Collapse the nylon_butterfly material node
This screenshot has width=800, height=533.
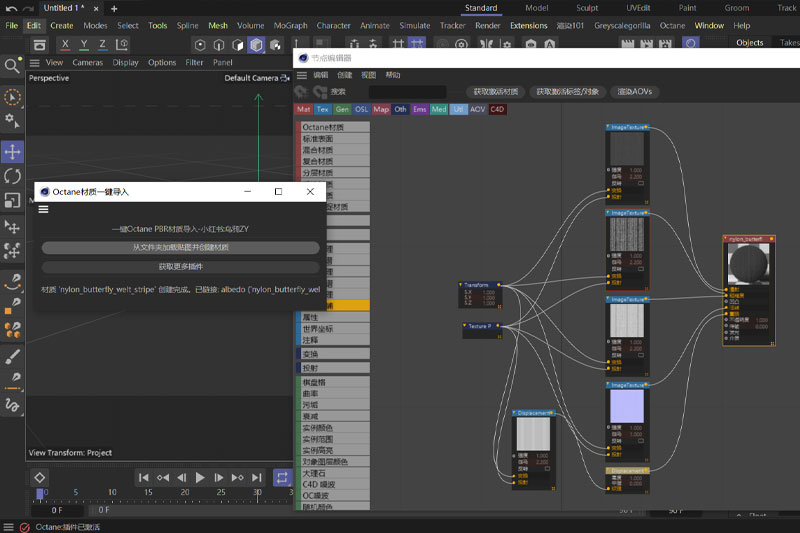726,239
